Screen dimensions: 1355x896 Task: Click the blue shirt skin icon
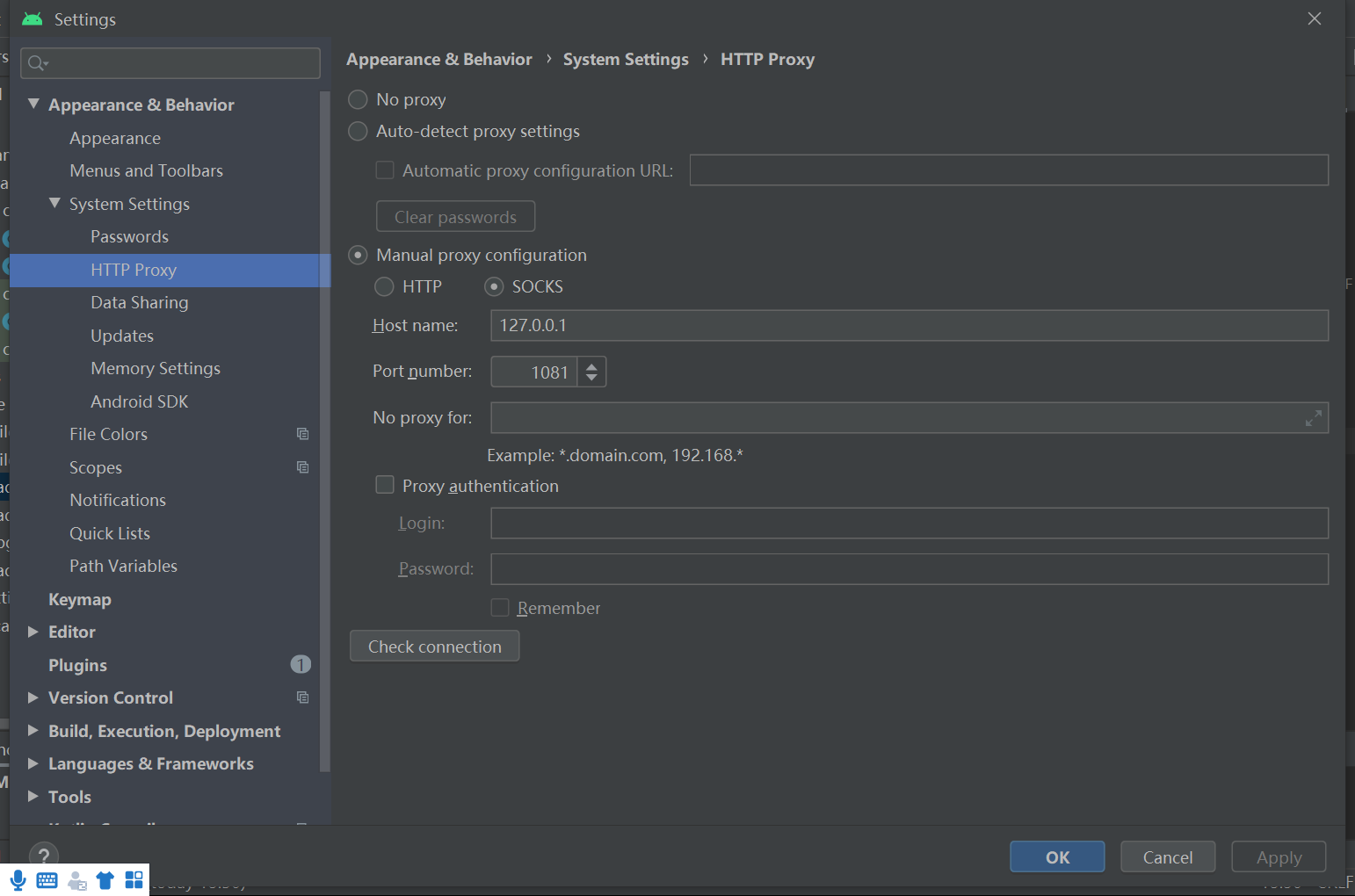(x=105, y=880)
